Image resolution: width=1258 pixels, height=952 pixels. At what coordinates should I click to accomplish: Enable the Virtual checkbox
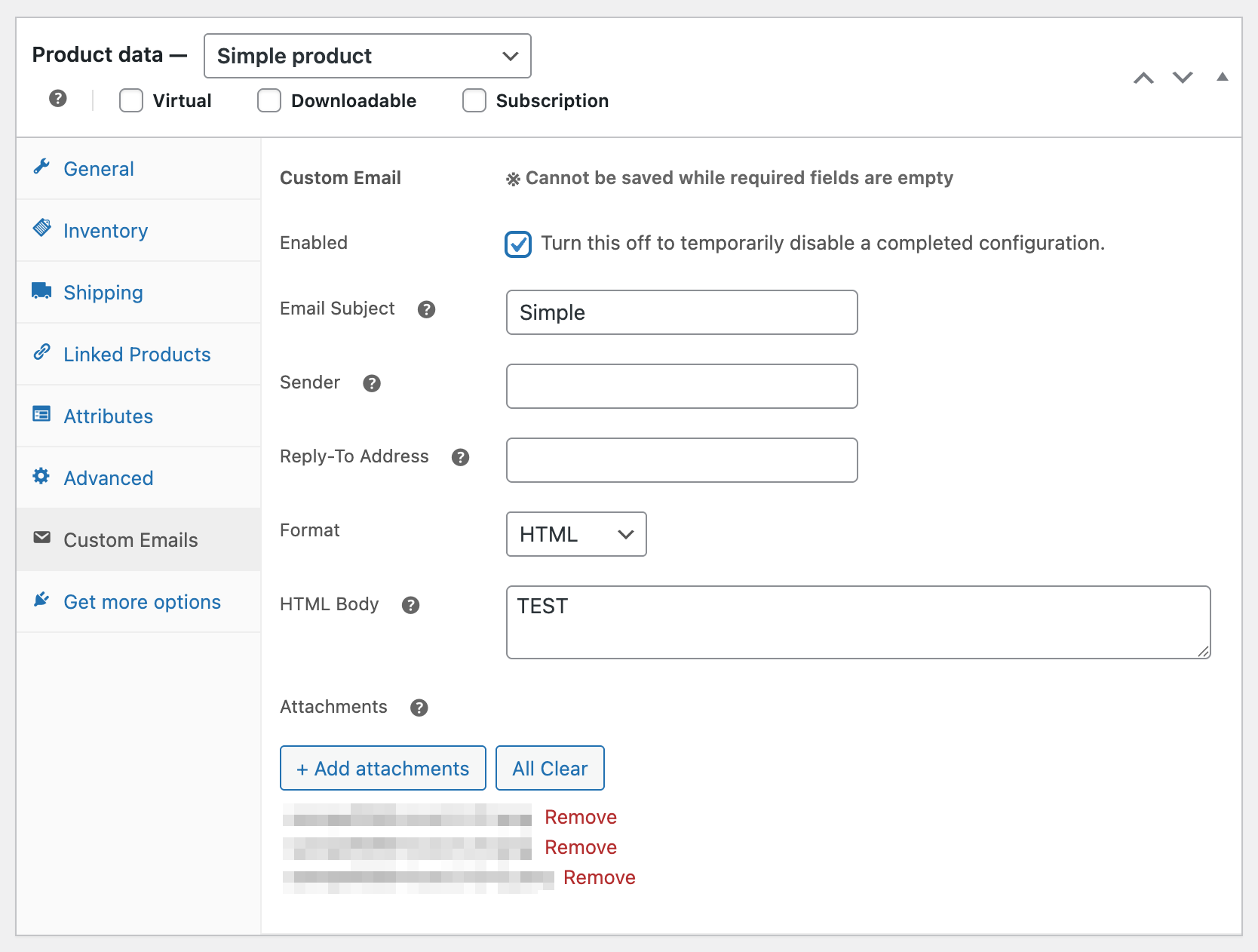131,100
